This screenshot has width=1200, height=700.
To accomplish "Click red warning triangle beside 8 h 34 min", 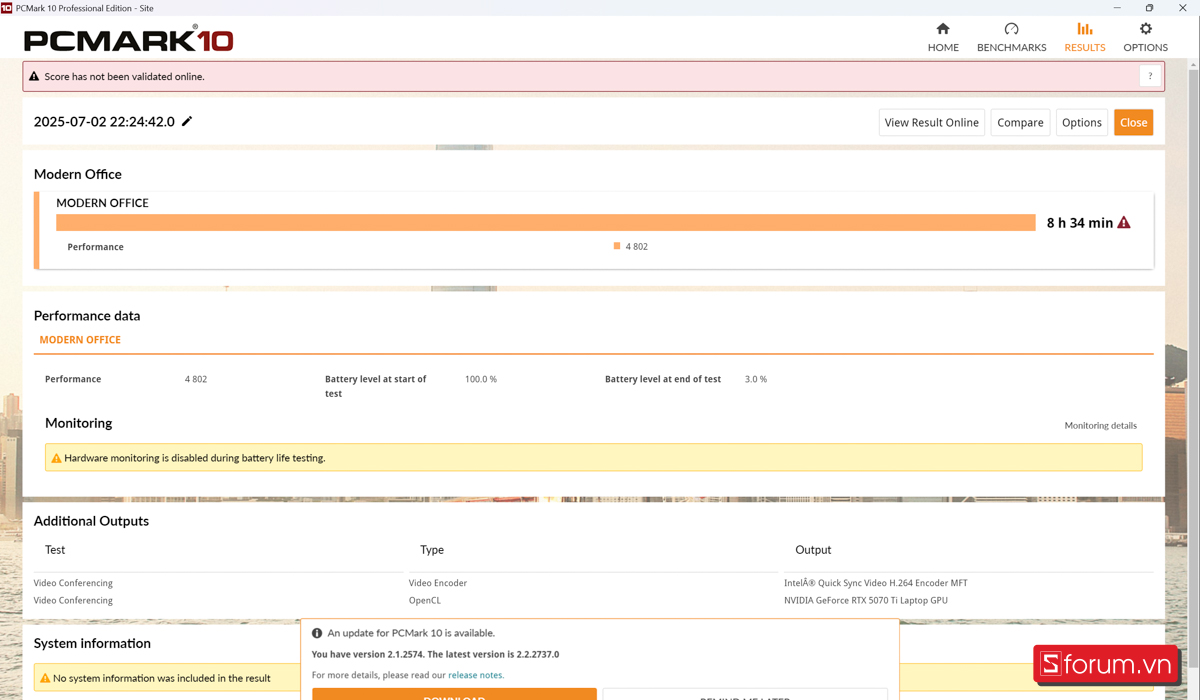I will click(1124, 222).
